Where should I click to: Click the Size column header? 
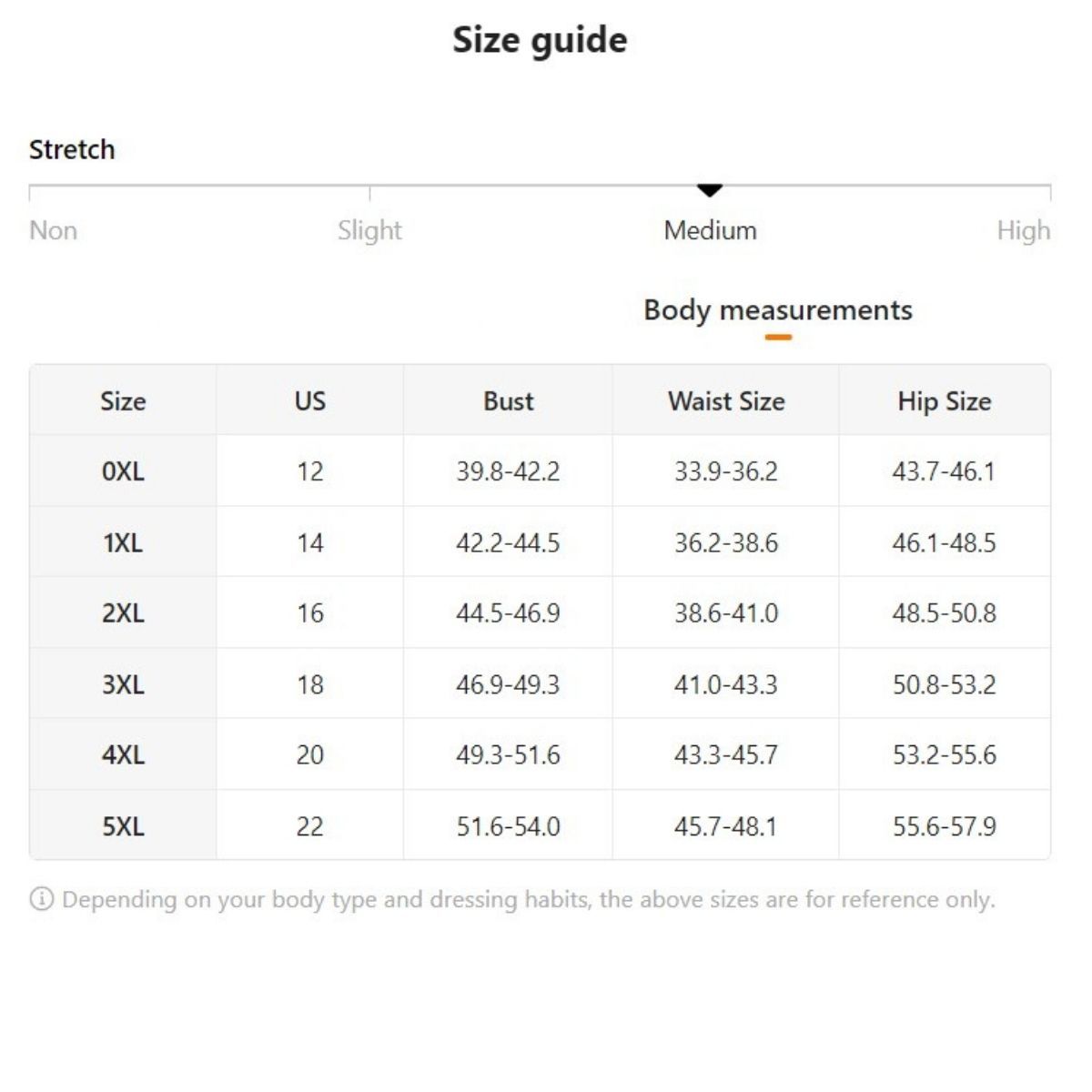point(123,401)
